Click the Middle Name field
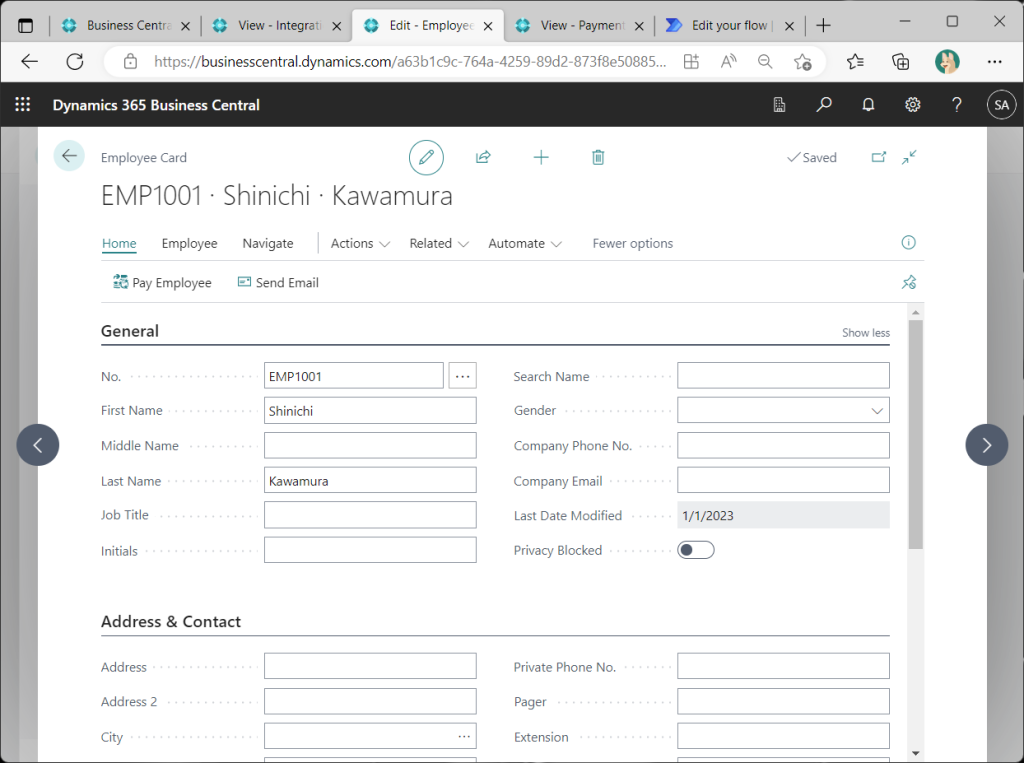Image resolution: width=1024 pixels, height=763 pixels. [370, 446]
